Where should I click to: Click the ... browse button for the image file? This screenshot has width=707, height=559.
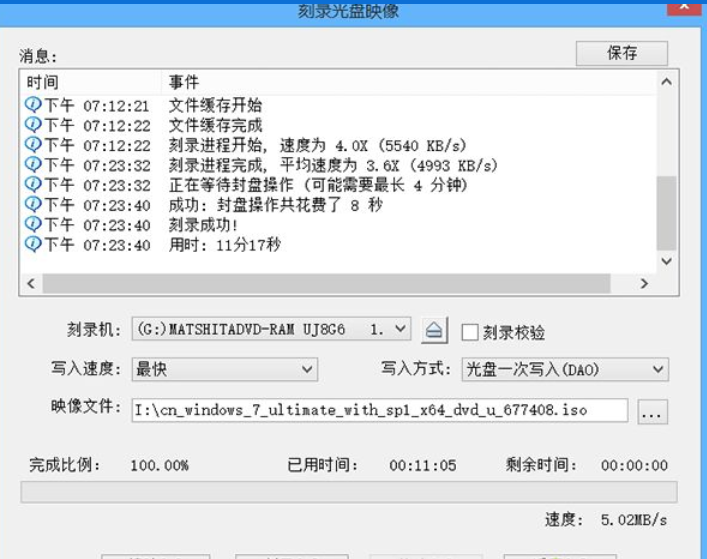[x=652, y=411]
